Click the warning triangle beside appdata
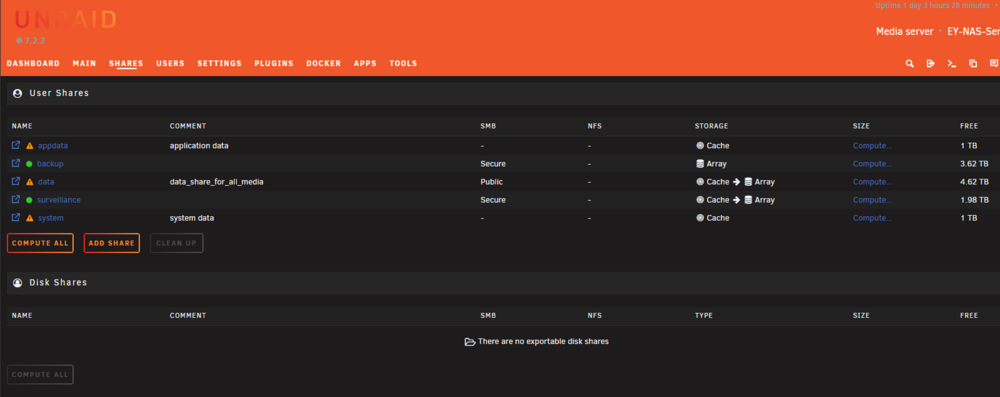Image resolution: width=1000 pixels, height=397 pixels. [x=29, y=146]
